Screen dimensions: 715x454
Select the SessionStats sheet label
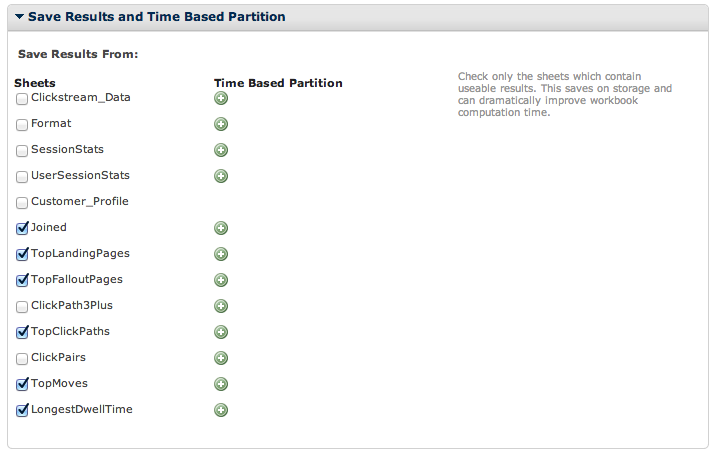[67, 150]
